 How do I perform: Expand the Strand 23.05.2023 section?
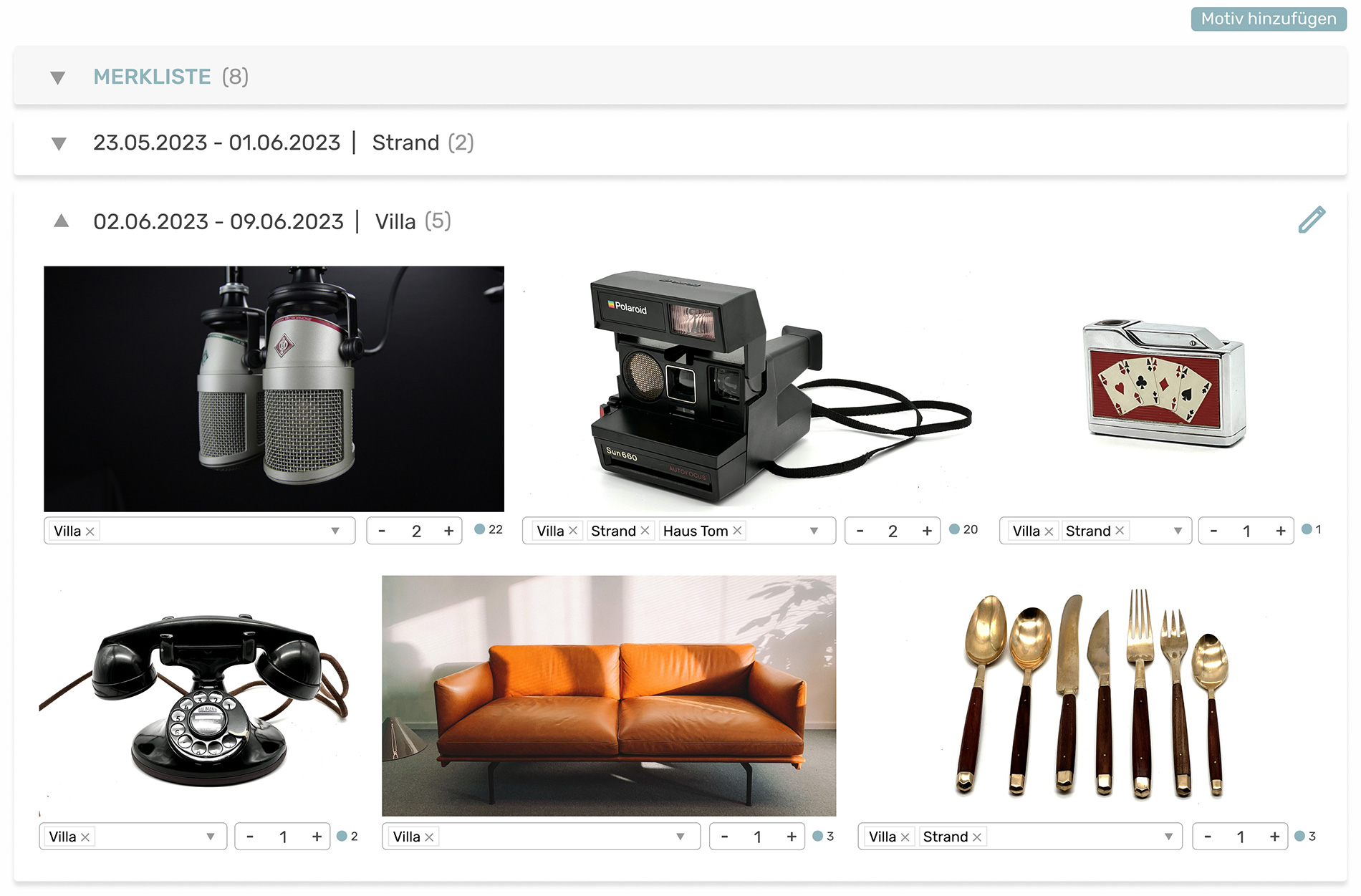59,143
